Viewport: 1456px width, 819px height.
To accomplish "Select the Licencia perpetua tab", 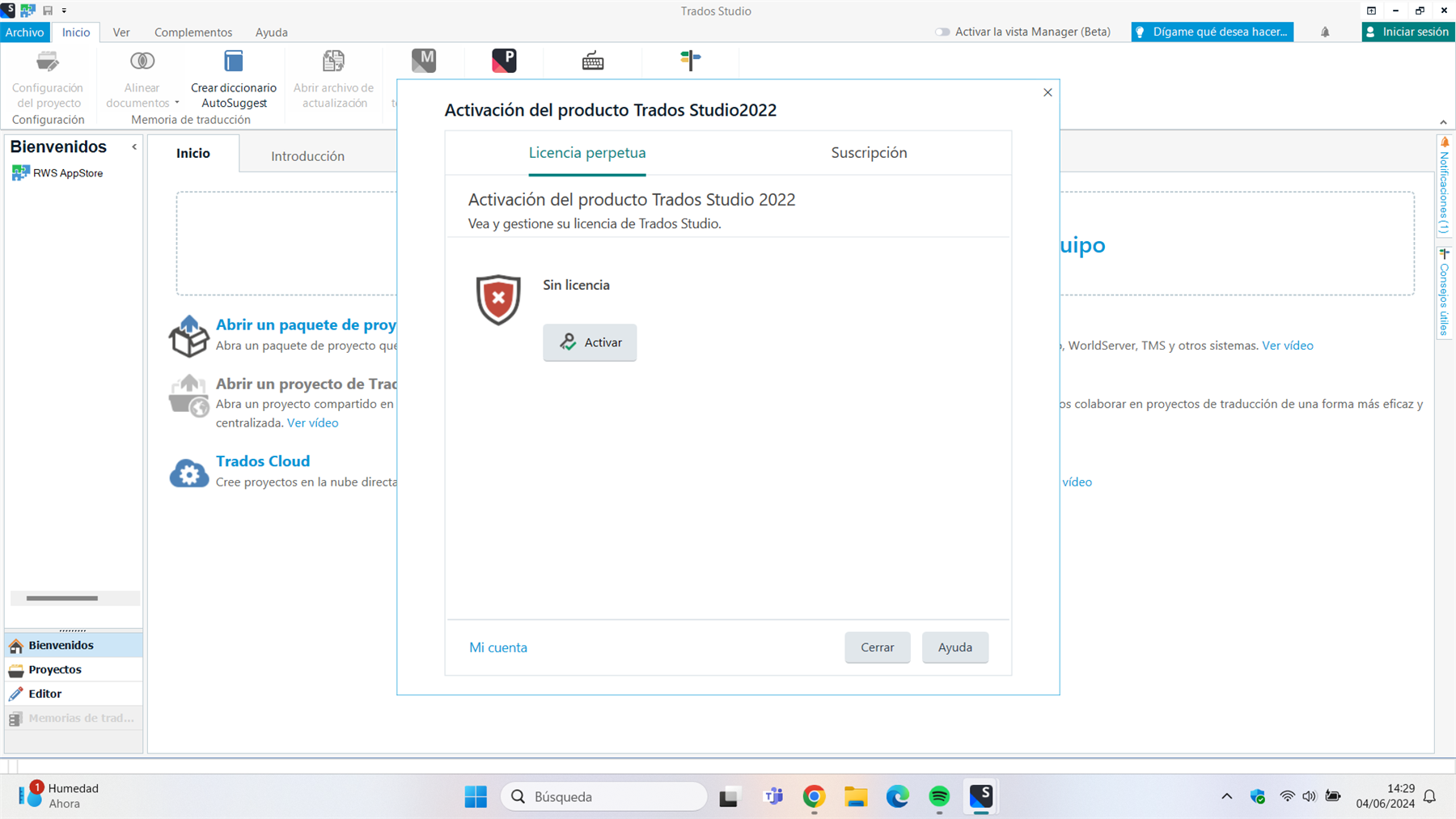I will (587, 153).
